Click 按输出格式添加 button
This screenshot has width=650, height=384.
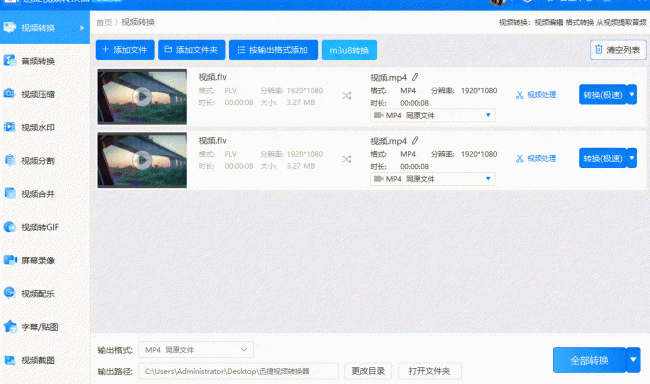273,50
